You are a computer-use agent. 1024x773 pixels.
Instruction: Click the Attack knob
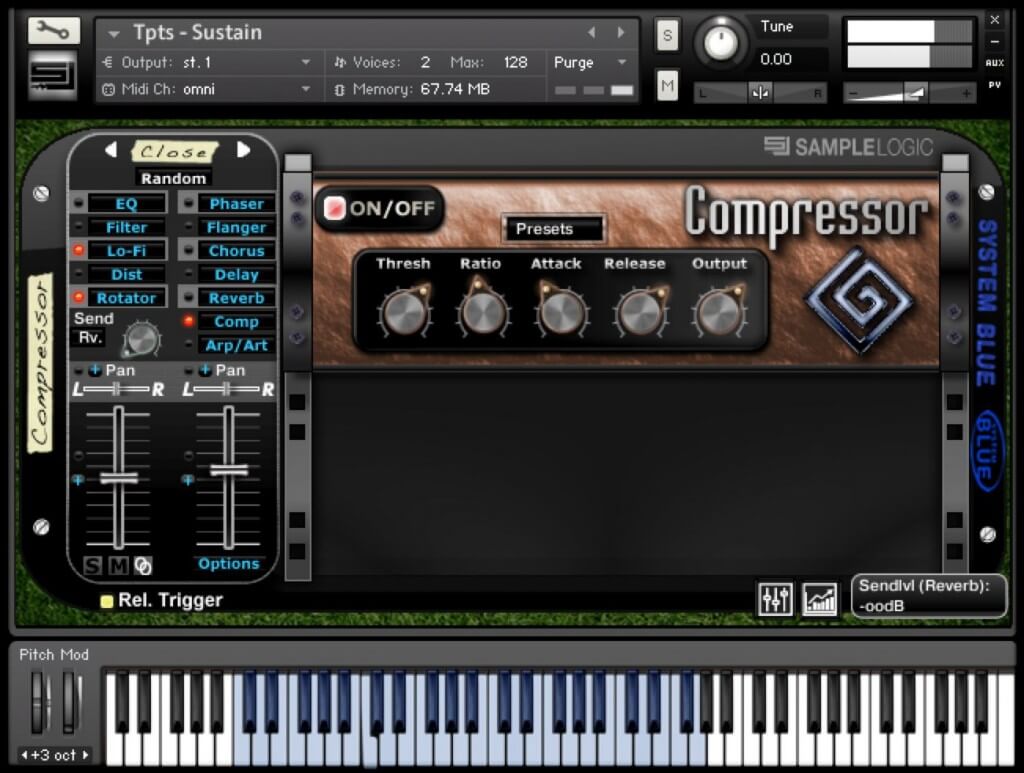[x=561, y=311]
